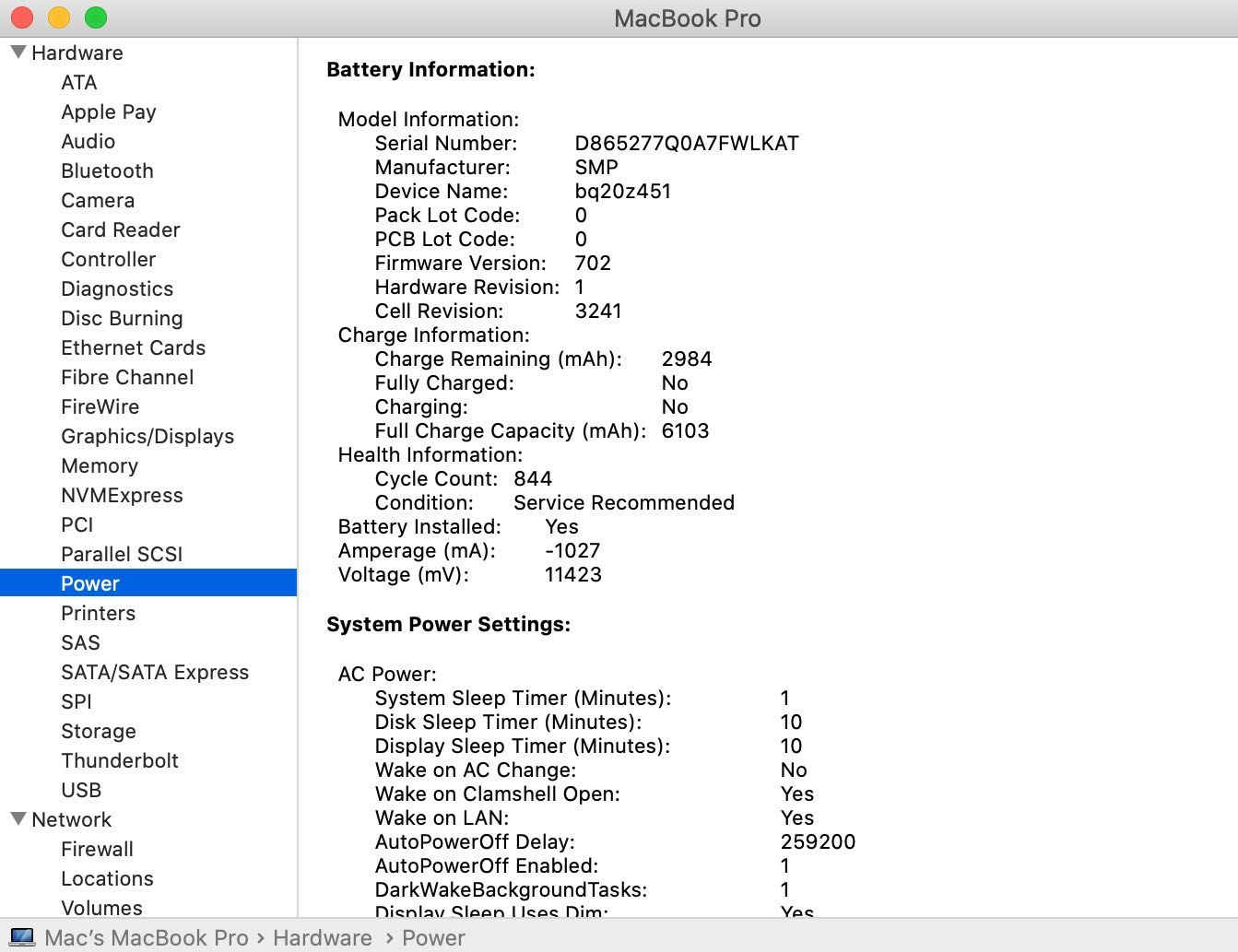Viewport: 1238px width, 952px height.
Task: Collapse the Hardware disclosure triangle
Action: point(18,53)
